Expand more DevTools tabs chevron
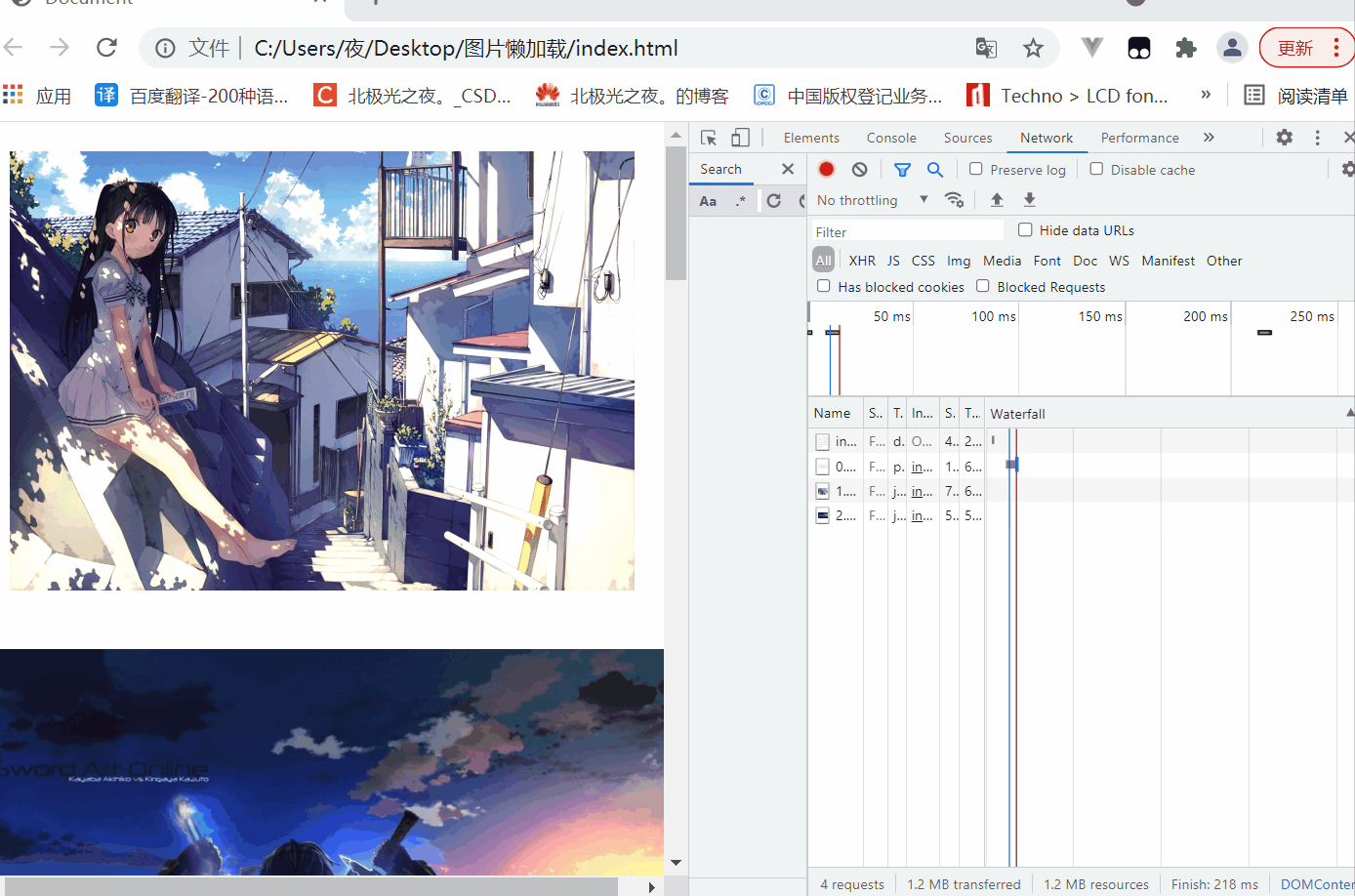The image size is (1355, 896). click(1209, 138)
